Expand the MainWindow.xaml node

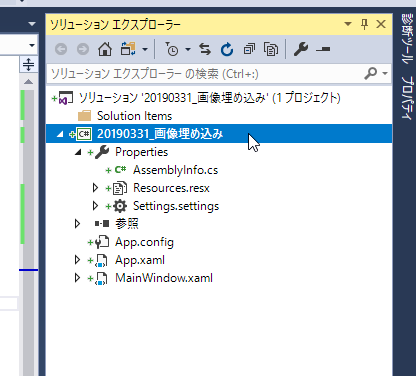77,278
